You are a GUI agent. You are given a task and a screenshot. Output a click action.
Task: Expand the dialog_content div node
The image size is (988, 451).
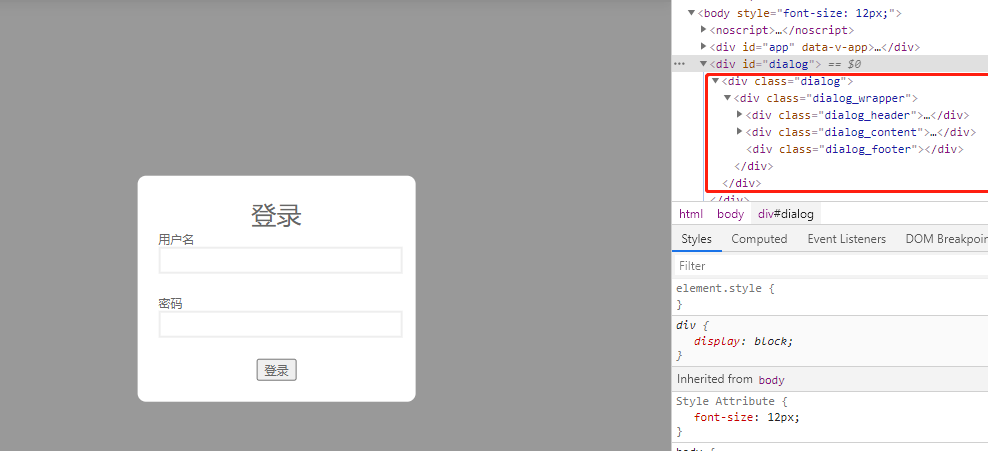740,132
